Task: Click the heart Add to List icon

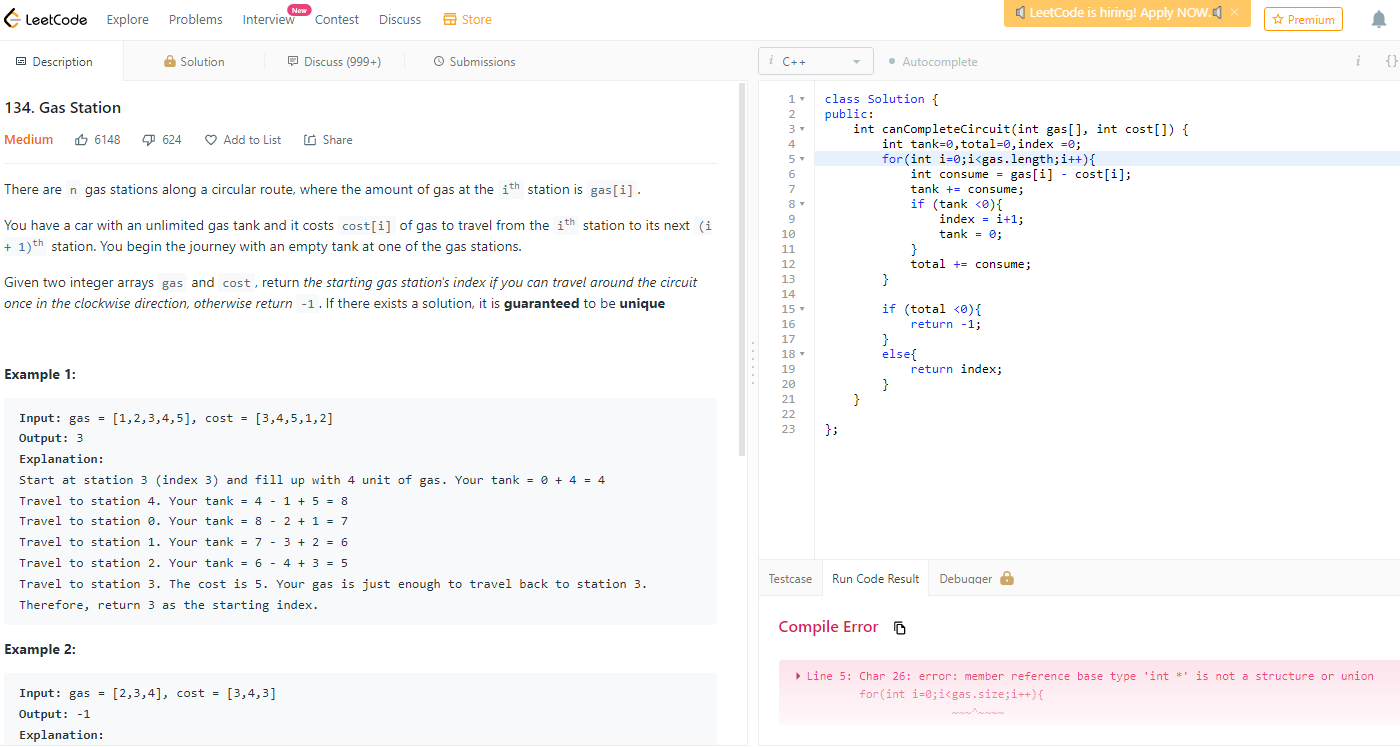Action: (x=211, y=140)
